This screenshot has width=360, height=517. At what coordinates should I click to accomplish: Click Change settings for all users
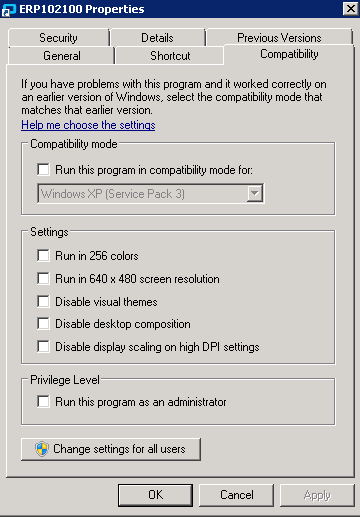coord(111,449)
